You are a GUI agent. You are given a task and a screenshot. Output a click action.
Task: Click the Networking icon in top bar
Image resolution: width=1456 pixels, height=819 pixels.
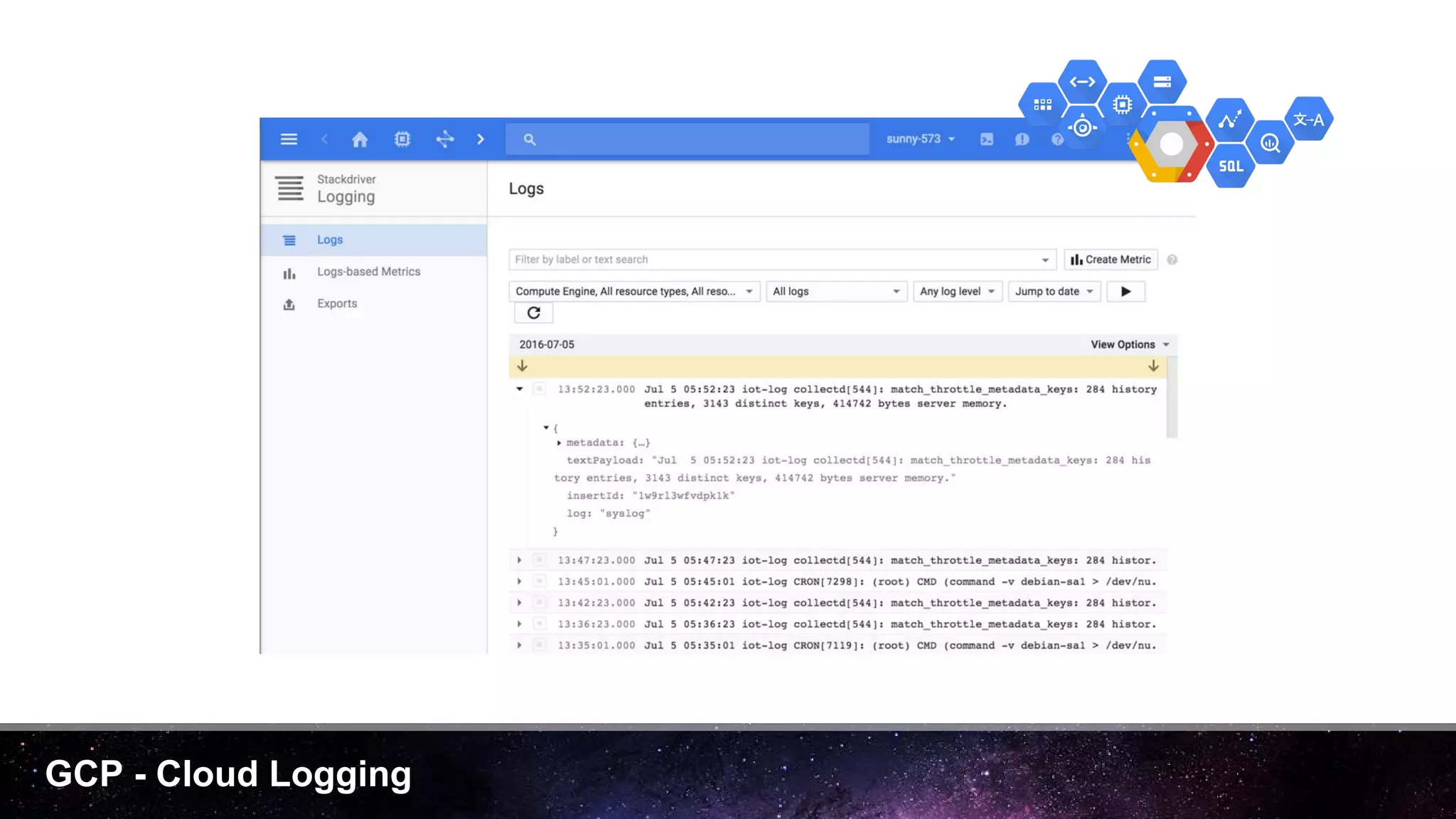445,139
